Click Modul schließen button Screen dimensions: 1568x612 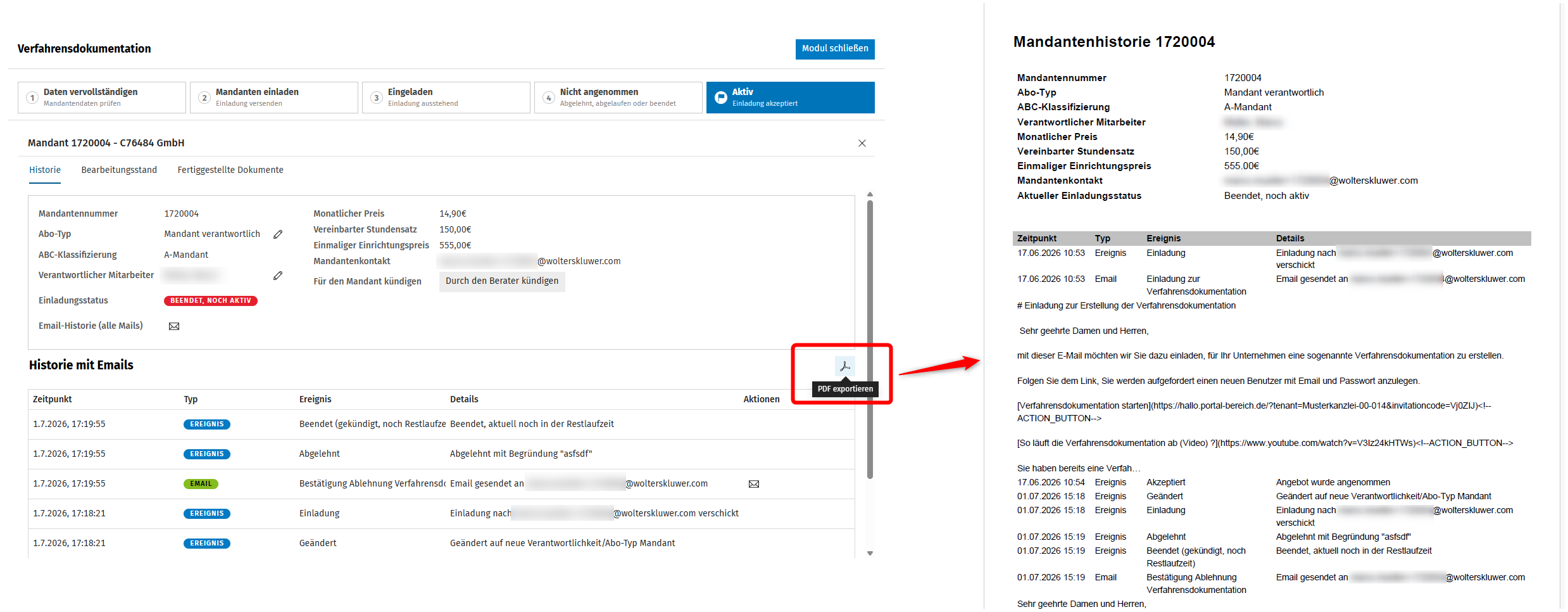tap(835, 49)
